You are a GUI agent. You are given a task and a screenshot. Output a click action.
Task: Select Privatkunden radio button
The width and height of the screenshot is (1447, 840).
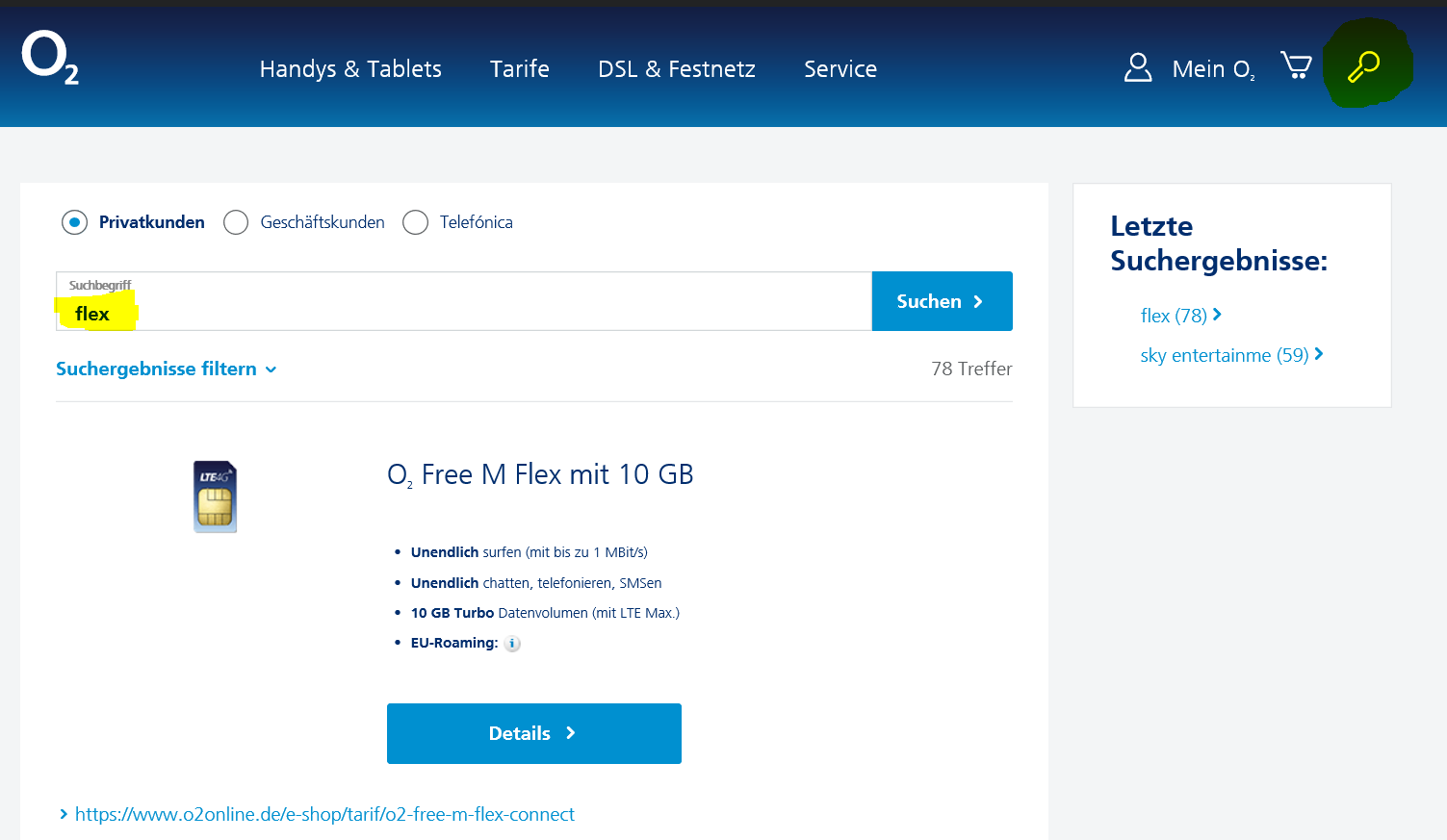(x=74, y=222)
